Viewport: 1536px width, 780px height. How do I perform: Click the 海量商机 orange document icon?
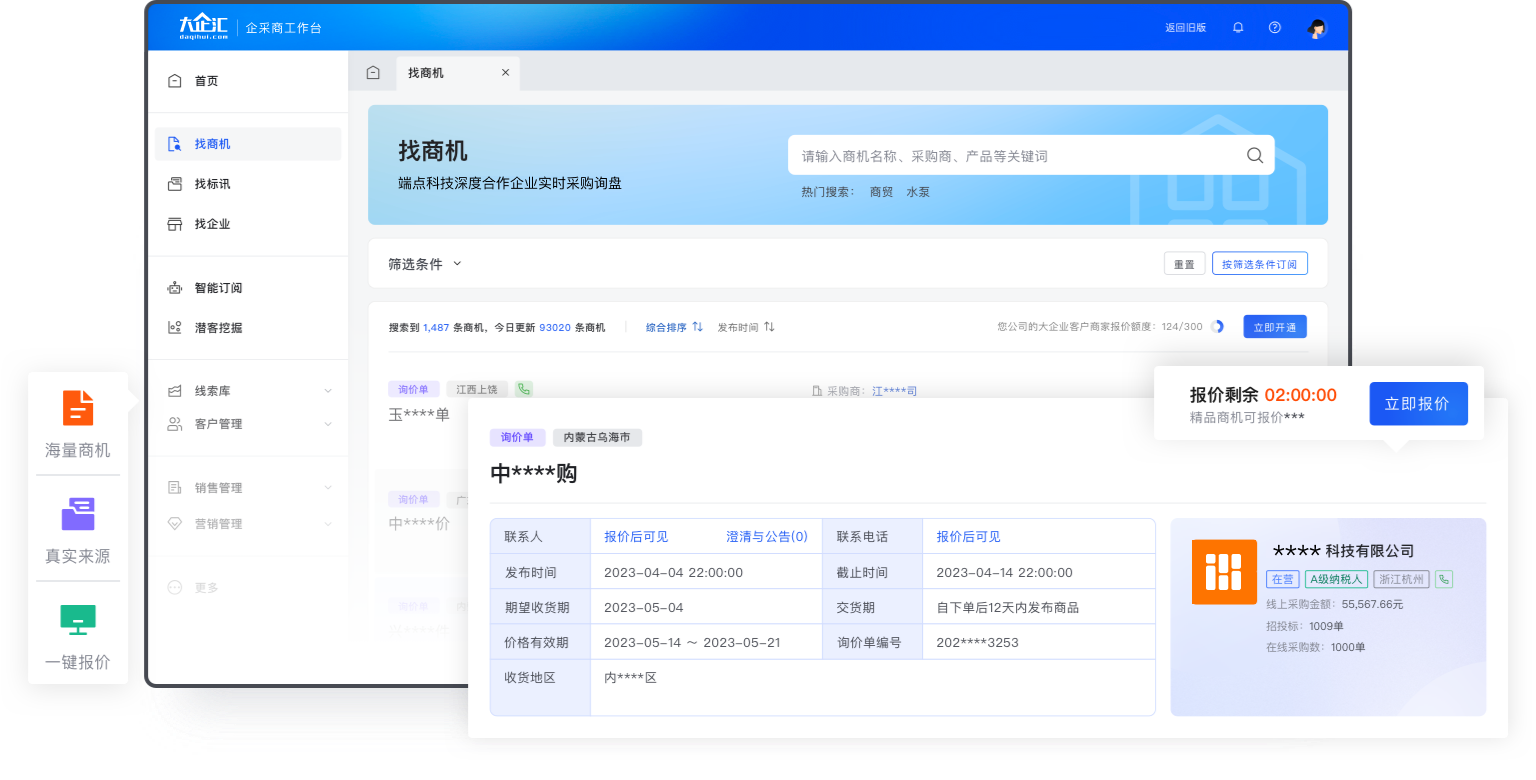(x=78, y=408)
